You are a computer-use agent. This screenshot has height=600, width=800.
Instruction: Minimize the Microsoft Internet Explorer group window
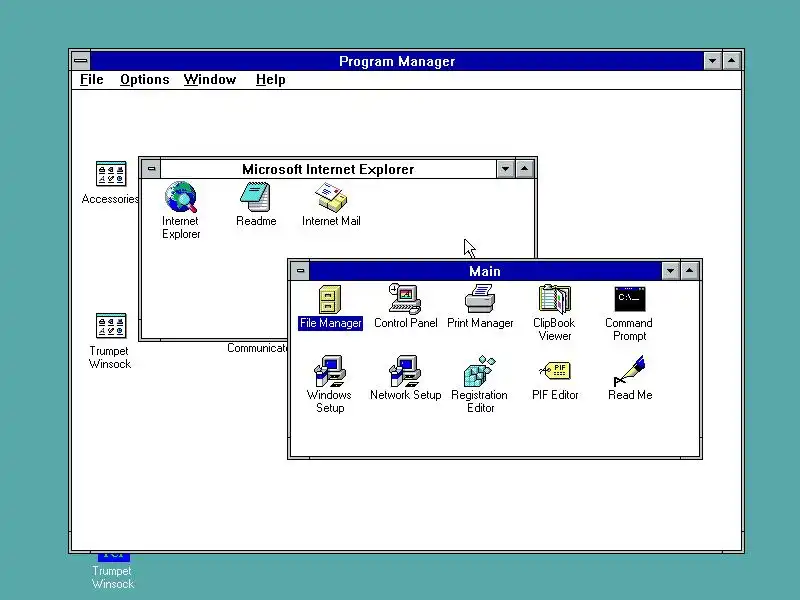pyautogui.click(x=505, y=169)
